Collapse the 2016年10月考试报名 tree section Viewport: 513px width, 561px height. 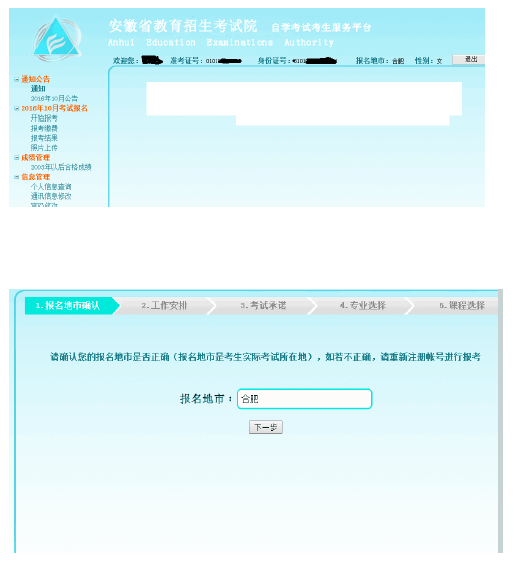point(16,108)
